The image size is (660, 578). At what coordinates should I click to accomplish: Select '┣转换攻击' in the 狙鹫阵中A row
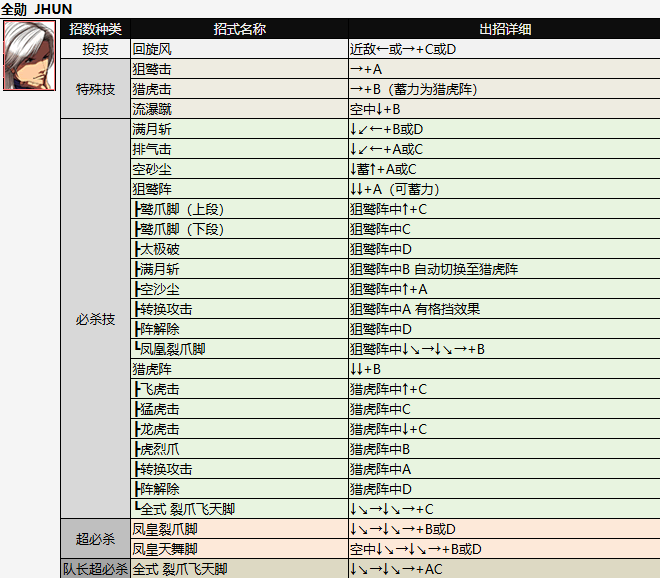click(163, 309)
